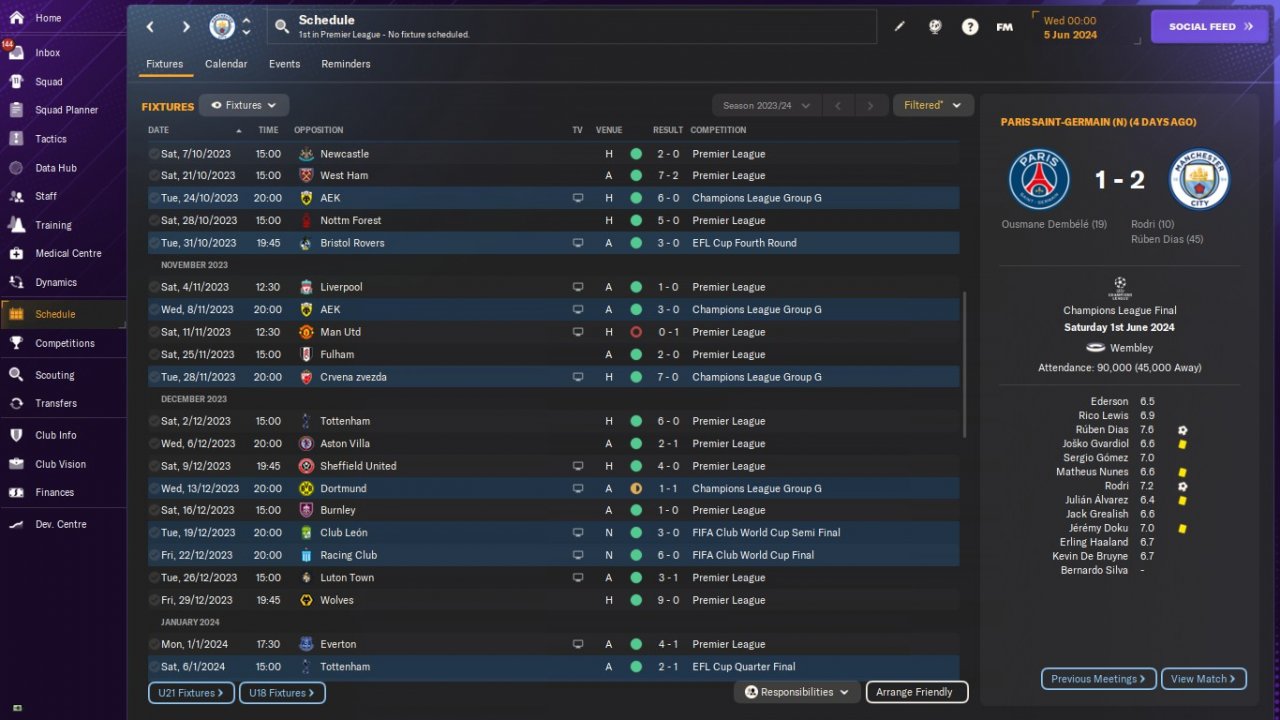Toggle the reminder circle for Man Utd fixture

(x=154, y=332)
